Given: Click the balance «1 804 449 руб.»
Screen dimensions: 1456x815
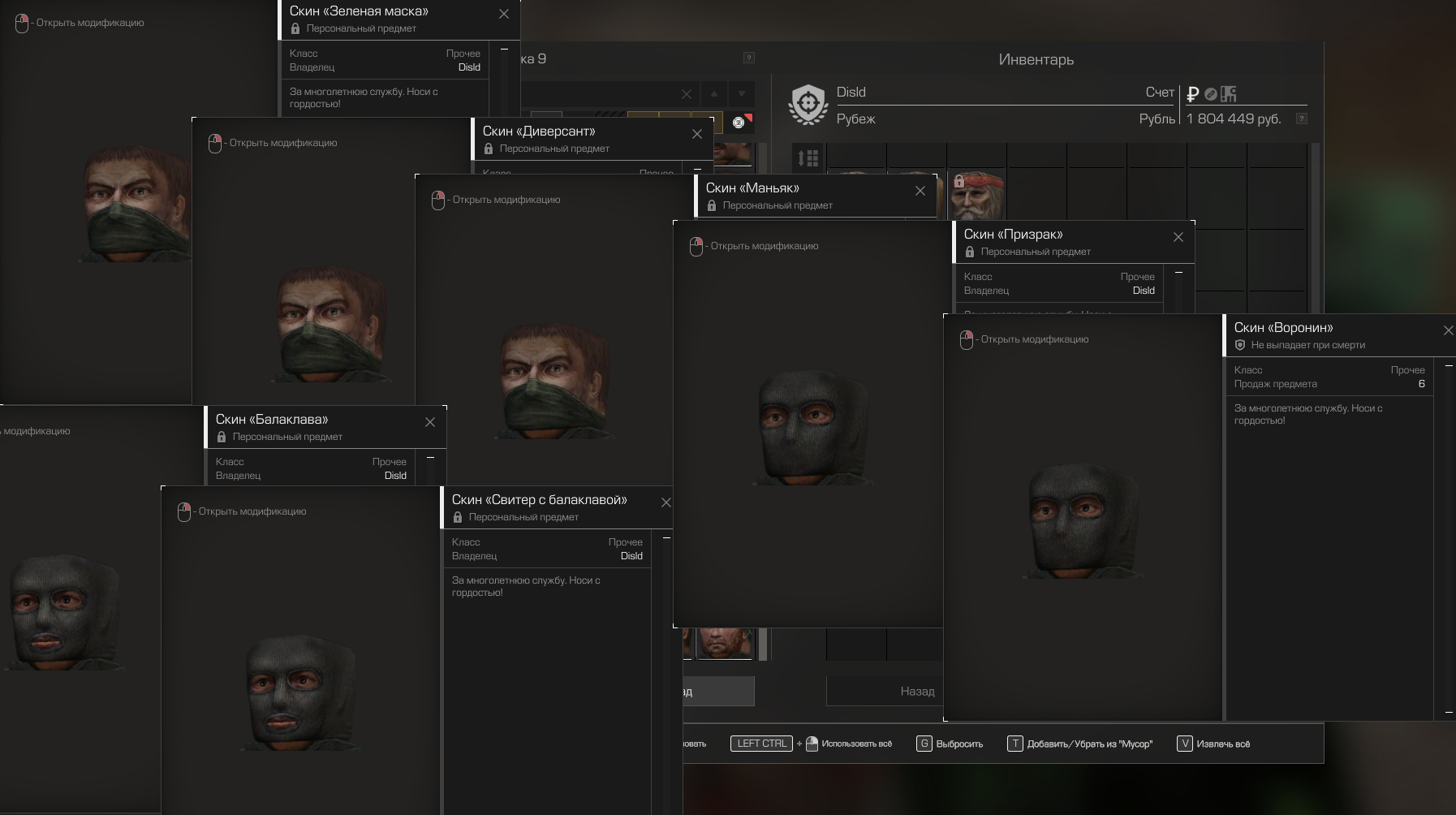Looking at the screenshot, I should pos(1234,119).
